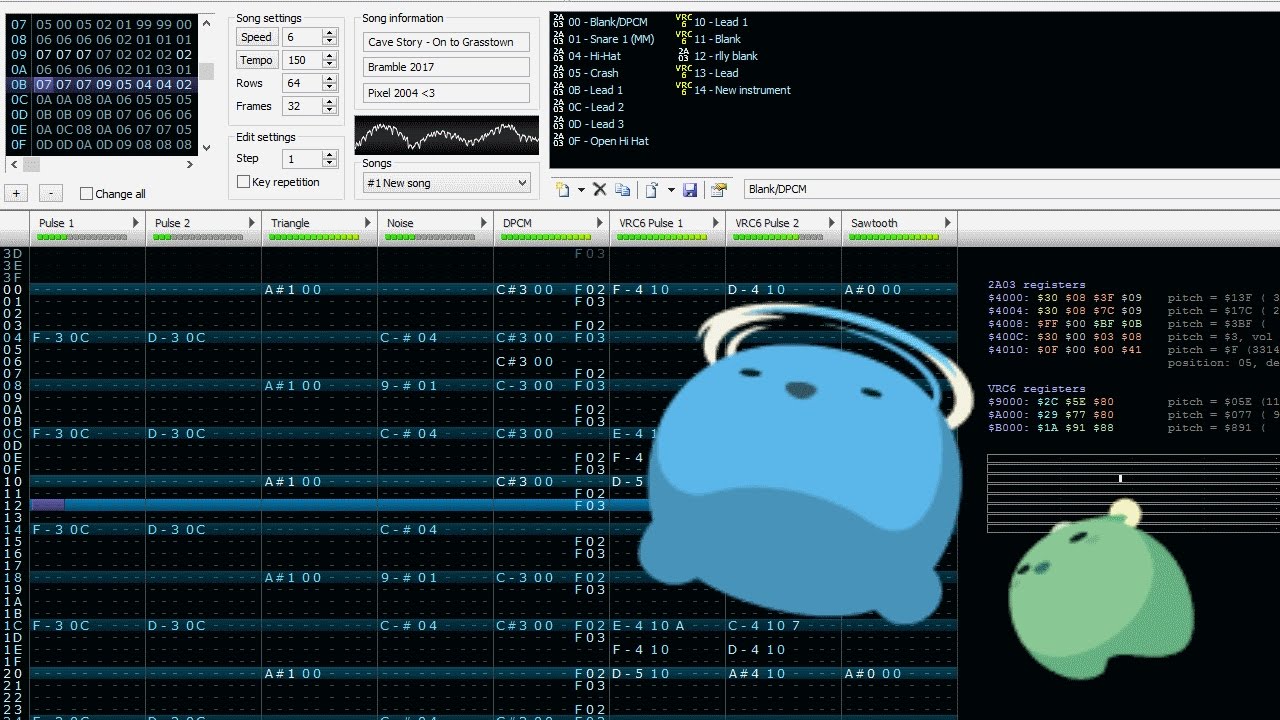Image resolution: width=1280 pixels, height=720 pixels.
Task: Click the Speed settings button
Action: tap(256, 37)
